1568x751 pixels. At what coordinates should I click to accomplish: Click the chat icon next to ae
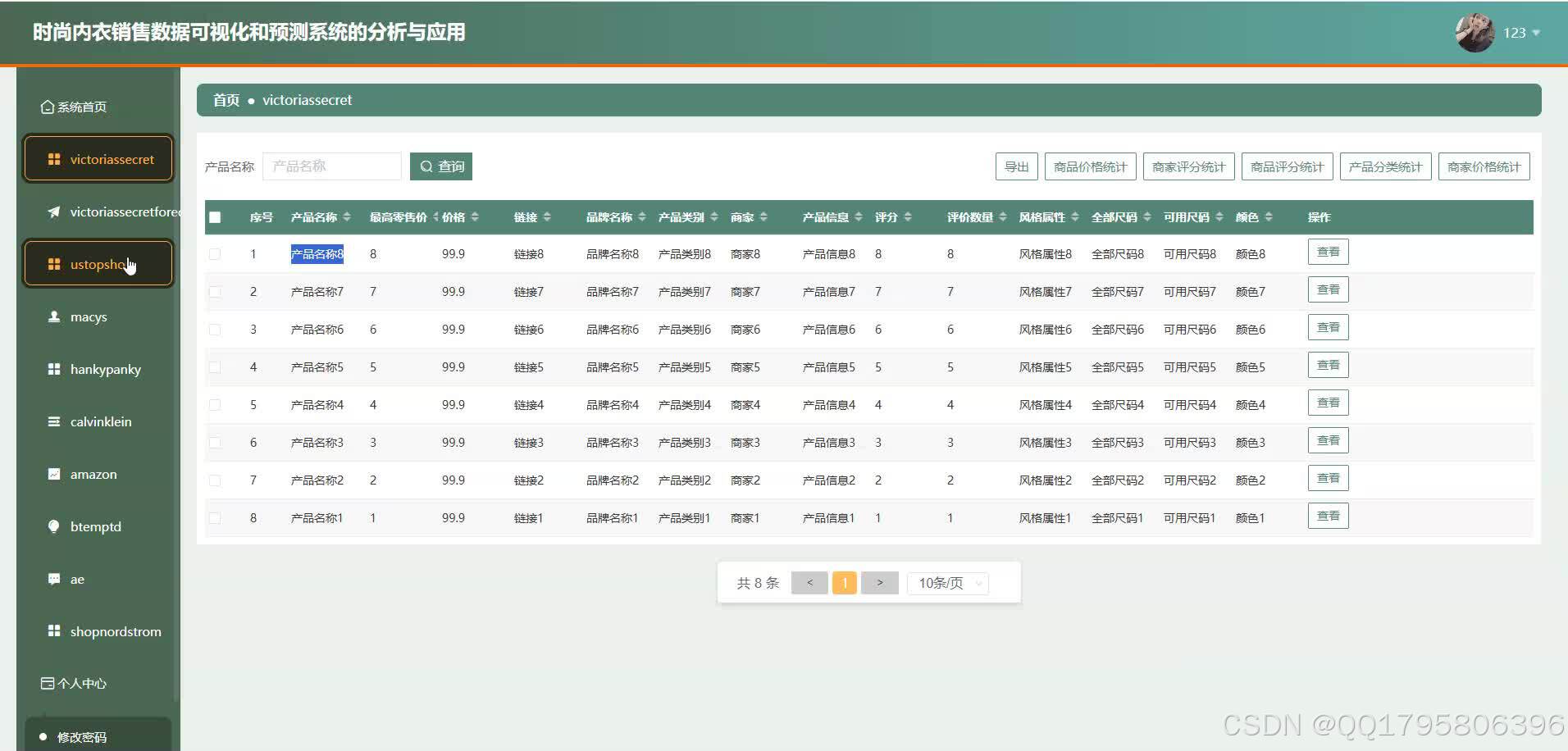click(54, 579)
